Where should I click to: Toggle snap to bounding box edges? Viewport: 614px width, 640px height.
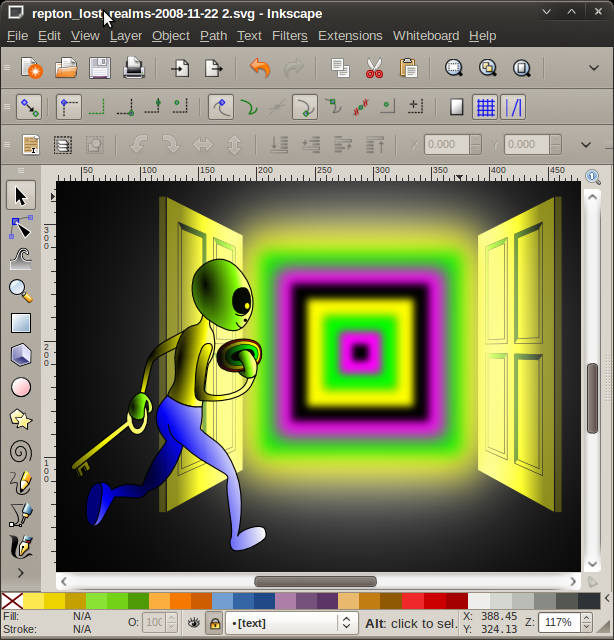tap(97, 107)
